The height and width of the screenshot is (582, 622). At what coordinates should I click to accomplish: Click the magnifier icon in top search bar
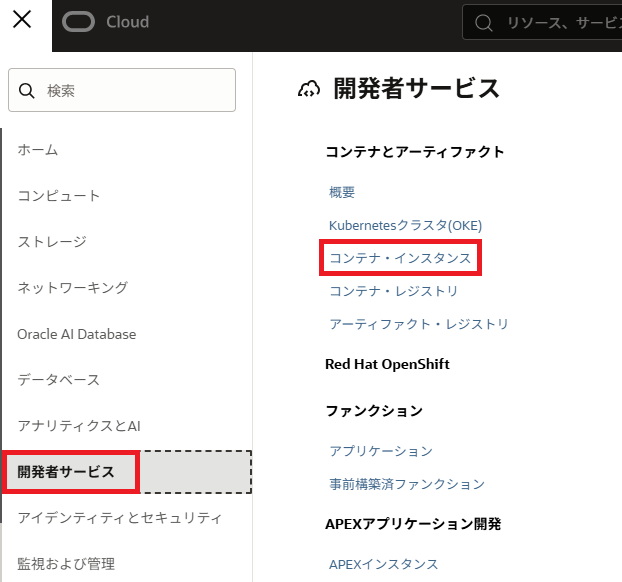(483, 23)
